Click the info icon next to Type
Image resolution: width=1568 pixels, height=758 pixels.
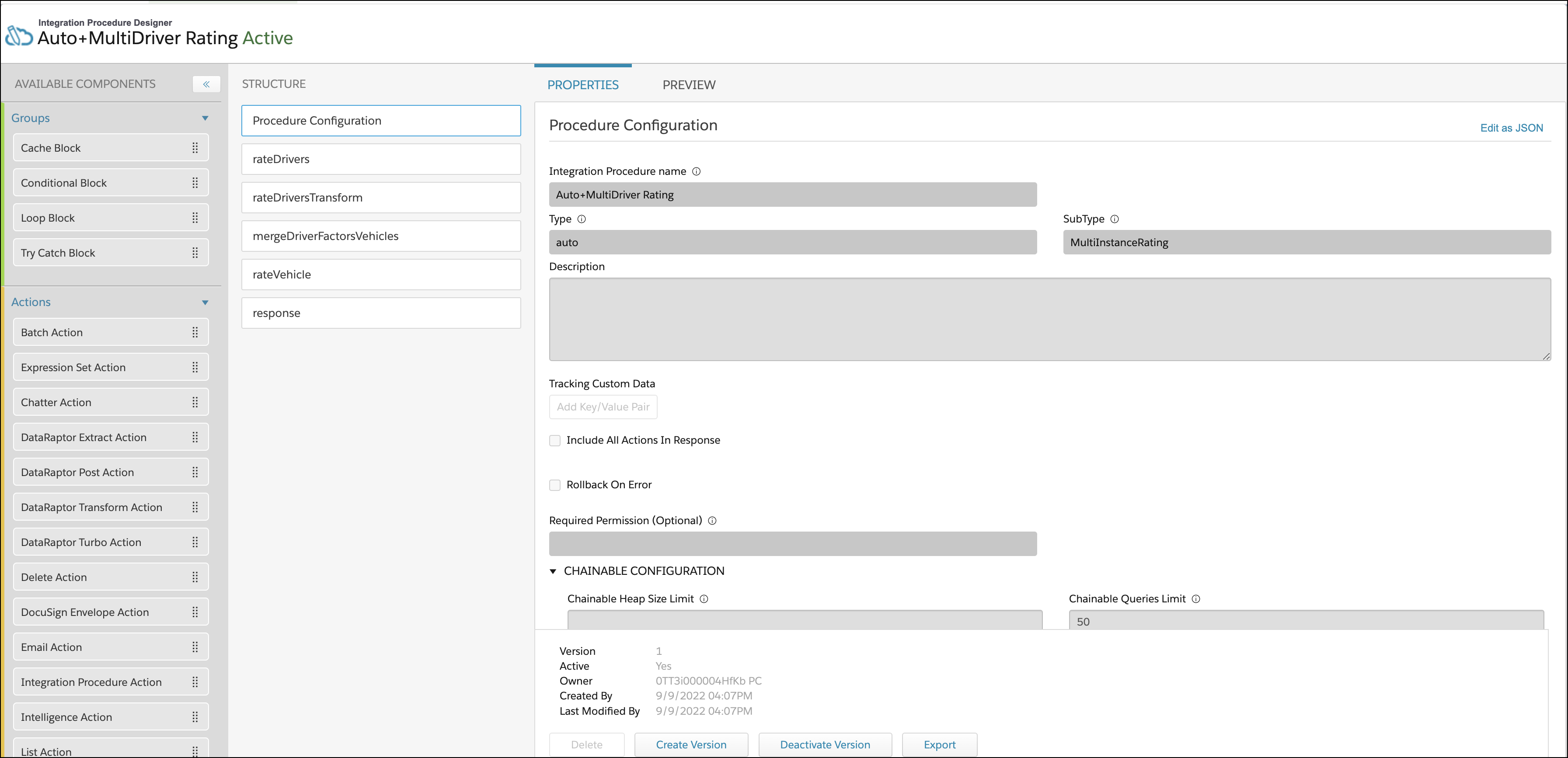pyautogui.click(x=581, y=219)
